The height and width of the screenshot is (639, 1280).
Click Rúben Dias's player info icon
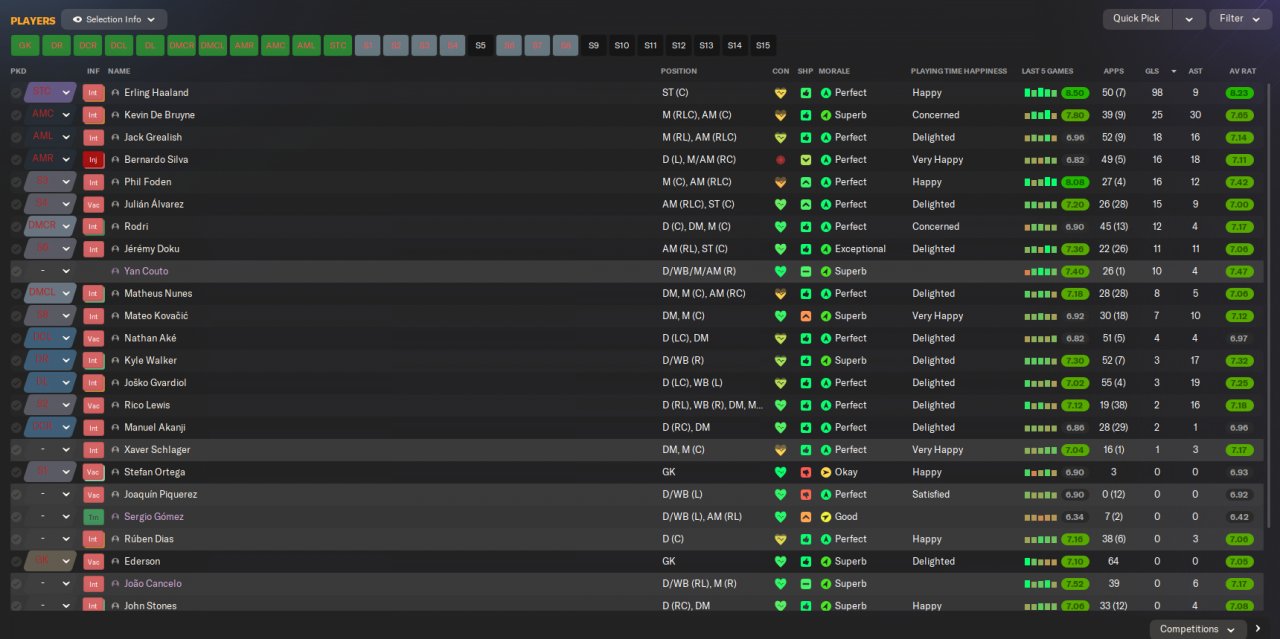click(115, 539)
